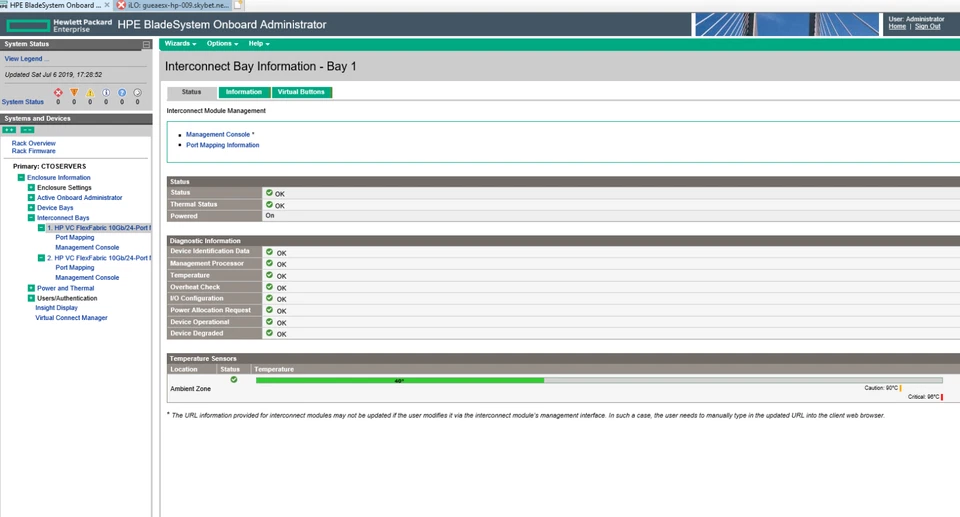Viewport: 960px width, 517px height.
Task: Select Port Mapping under bay 2
Action: coord(75,268)
